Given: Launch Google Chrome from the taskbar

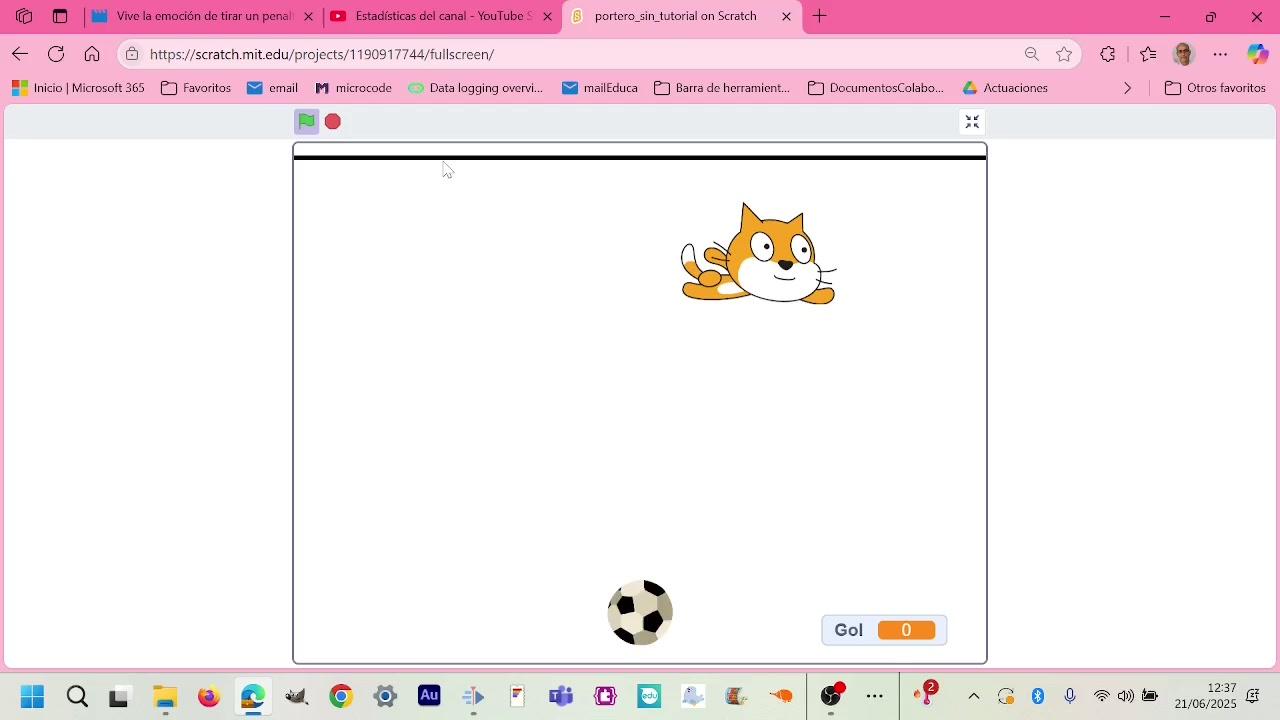Looking at the screenshot, I should tap(341, 696).
